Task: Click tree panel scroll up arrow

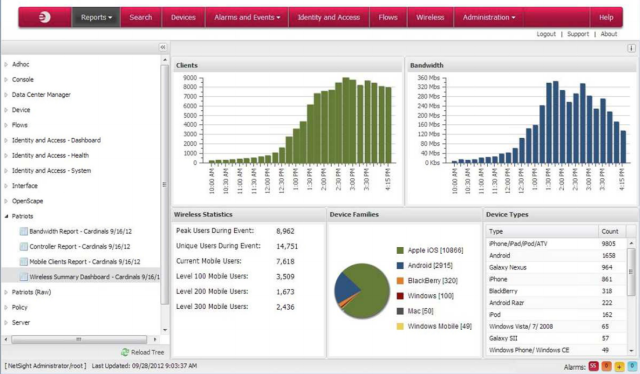Action: (x=165, y=60)
